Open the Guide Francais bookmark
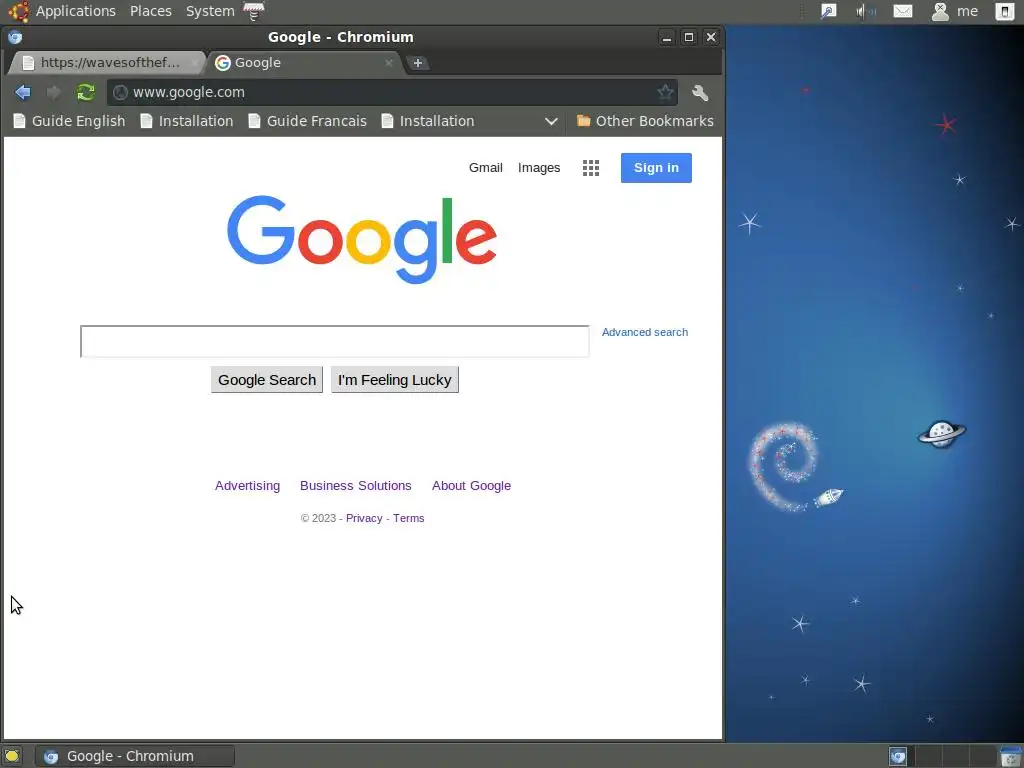The width and height of the screenshot is (1024, 768). pos(308,121)
